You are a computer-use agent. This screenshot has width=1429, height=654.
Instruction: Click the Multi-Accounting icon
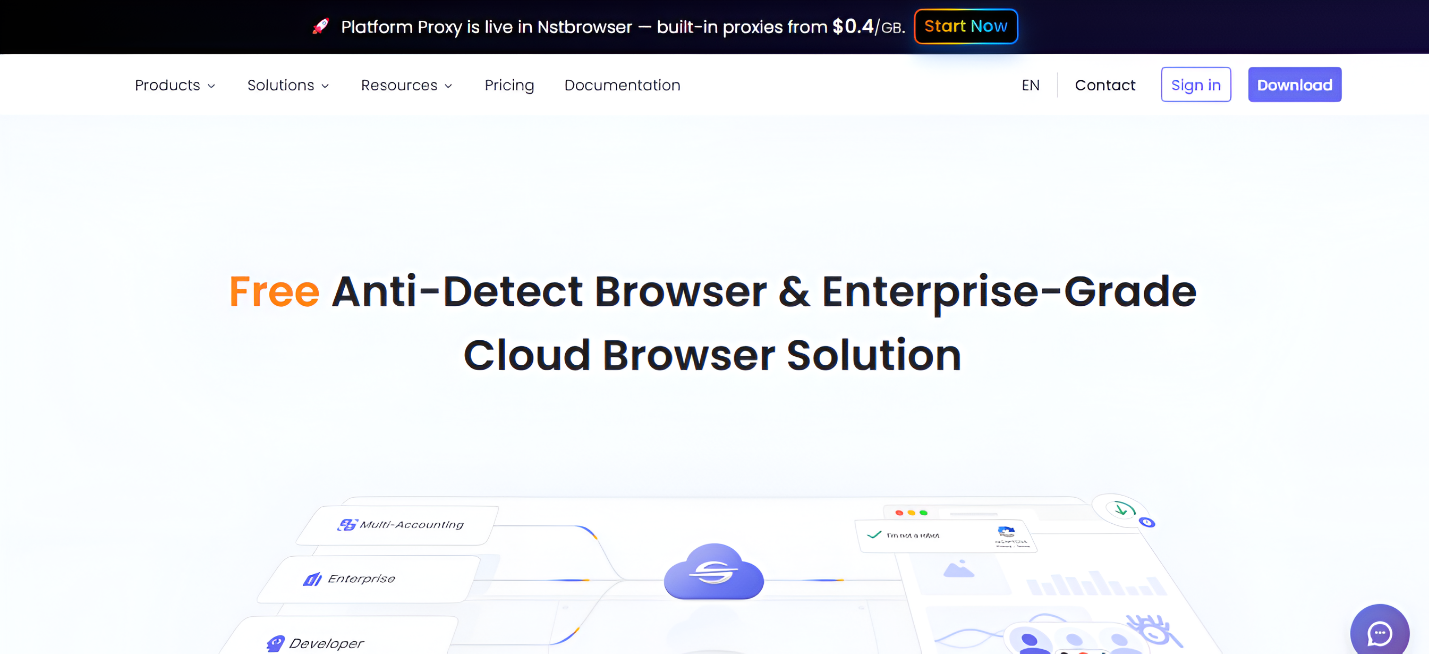(347, 525)
